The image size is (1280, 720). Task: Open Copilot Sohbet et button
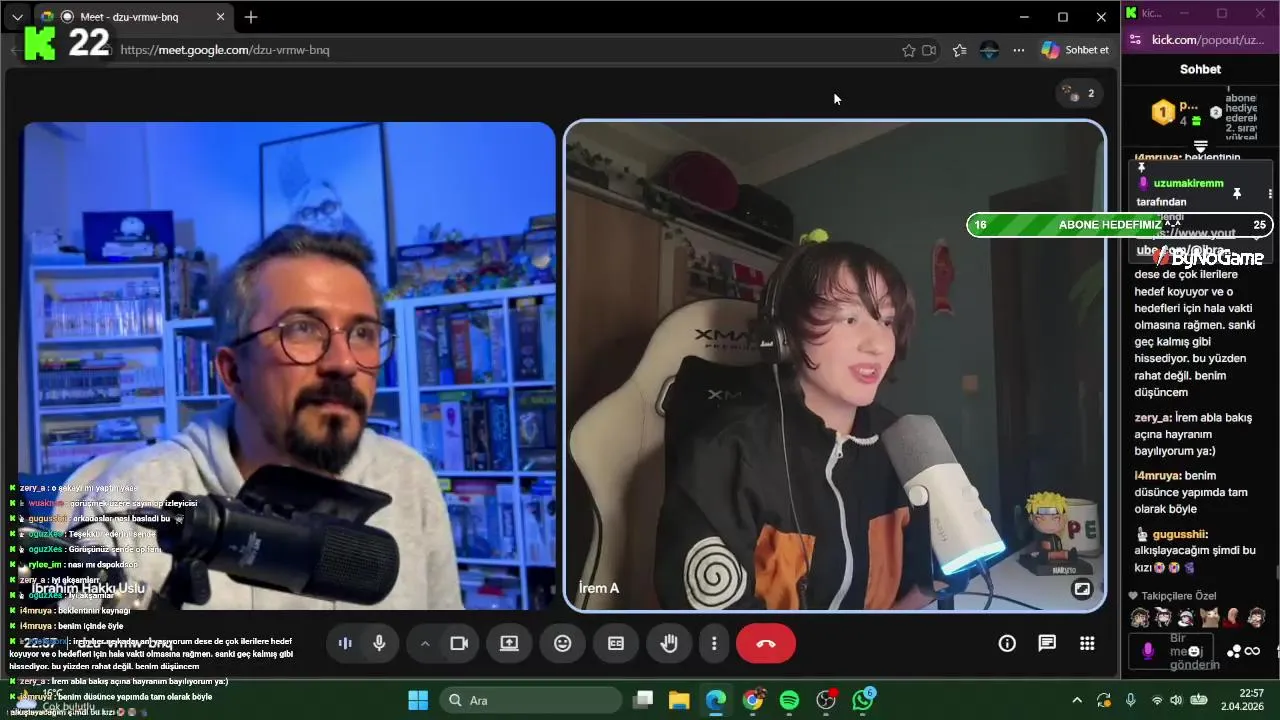click(x=1076, y=50)
